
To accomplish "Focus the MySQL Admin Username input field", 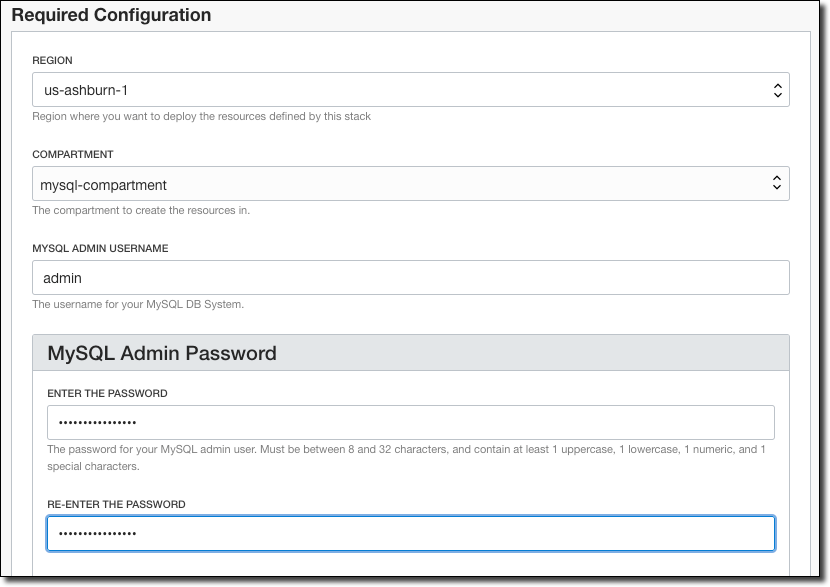I will 410,278.
